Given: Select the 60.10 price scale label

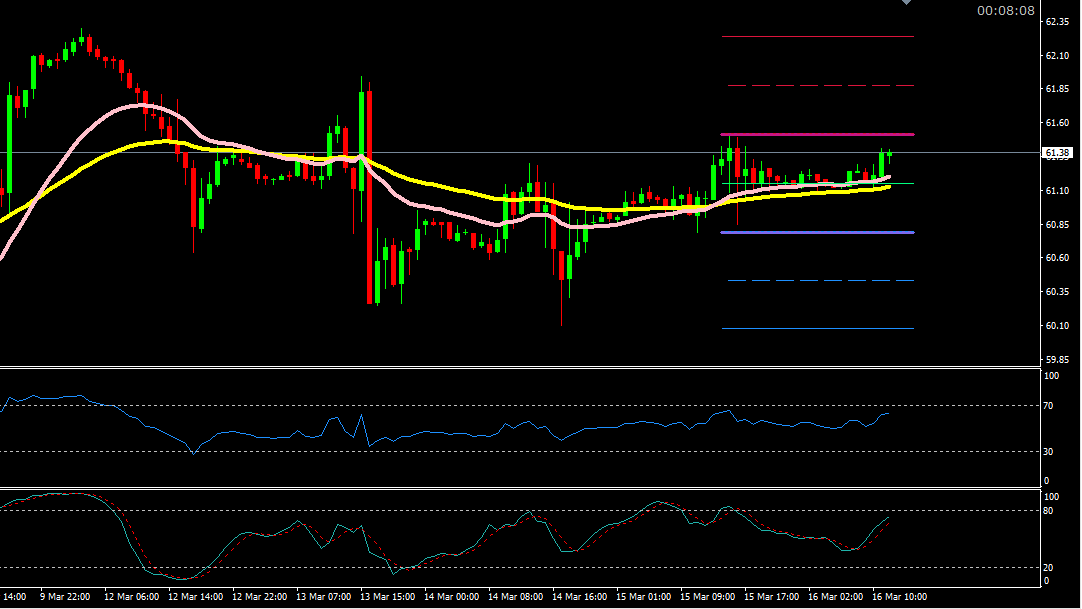Looking at the screenshot, I should tap(1057, 326).
